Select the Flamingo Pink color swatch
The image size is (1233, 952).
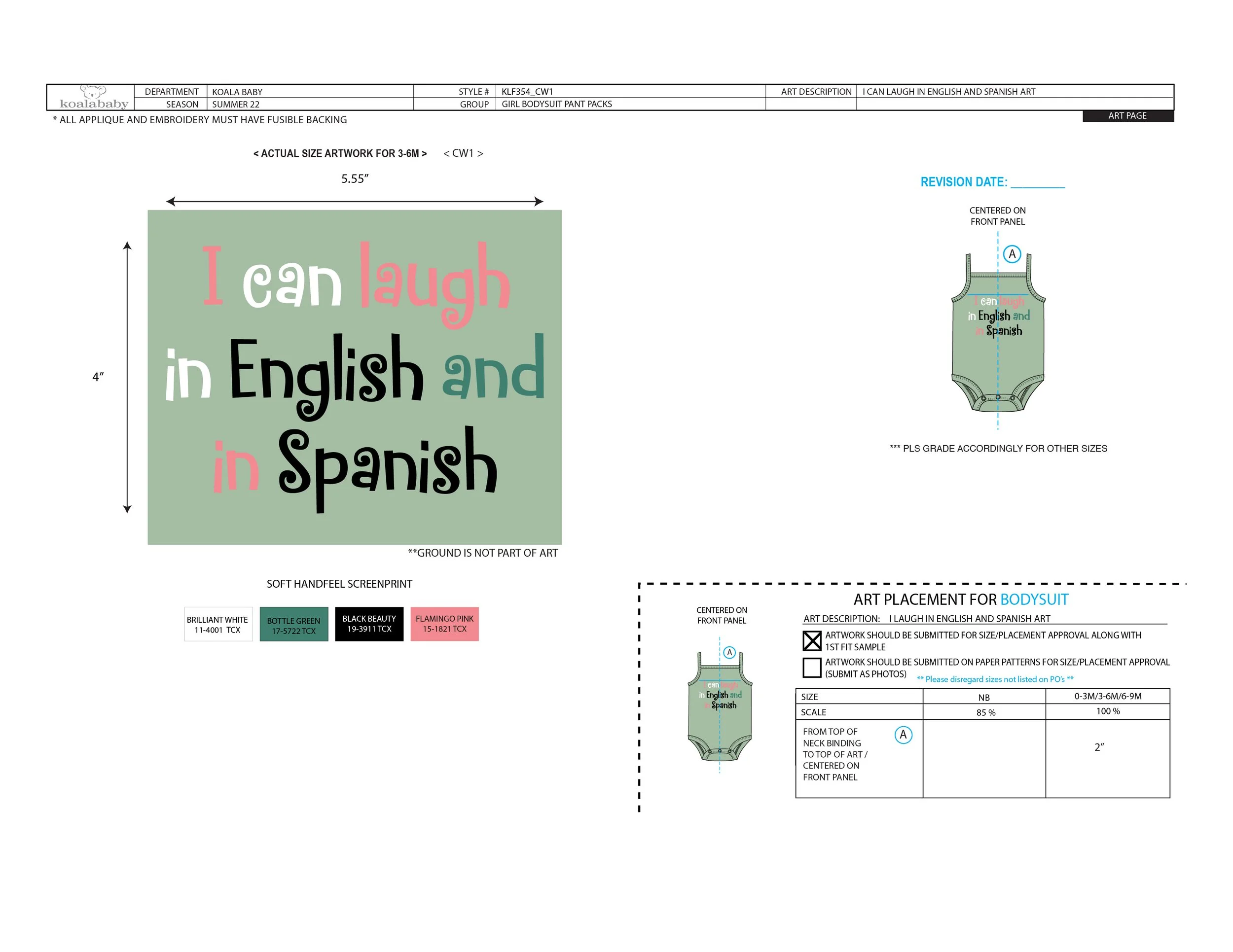(444, 624)
